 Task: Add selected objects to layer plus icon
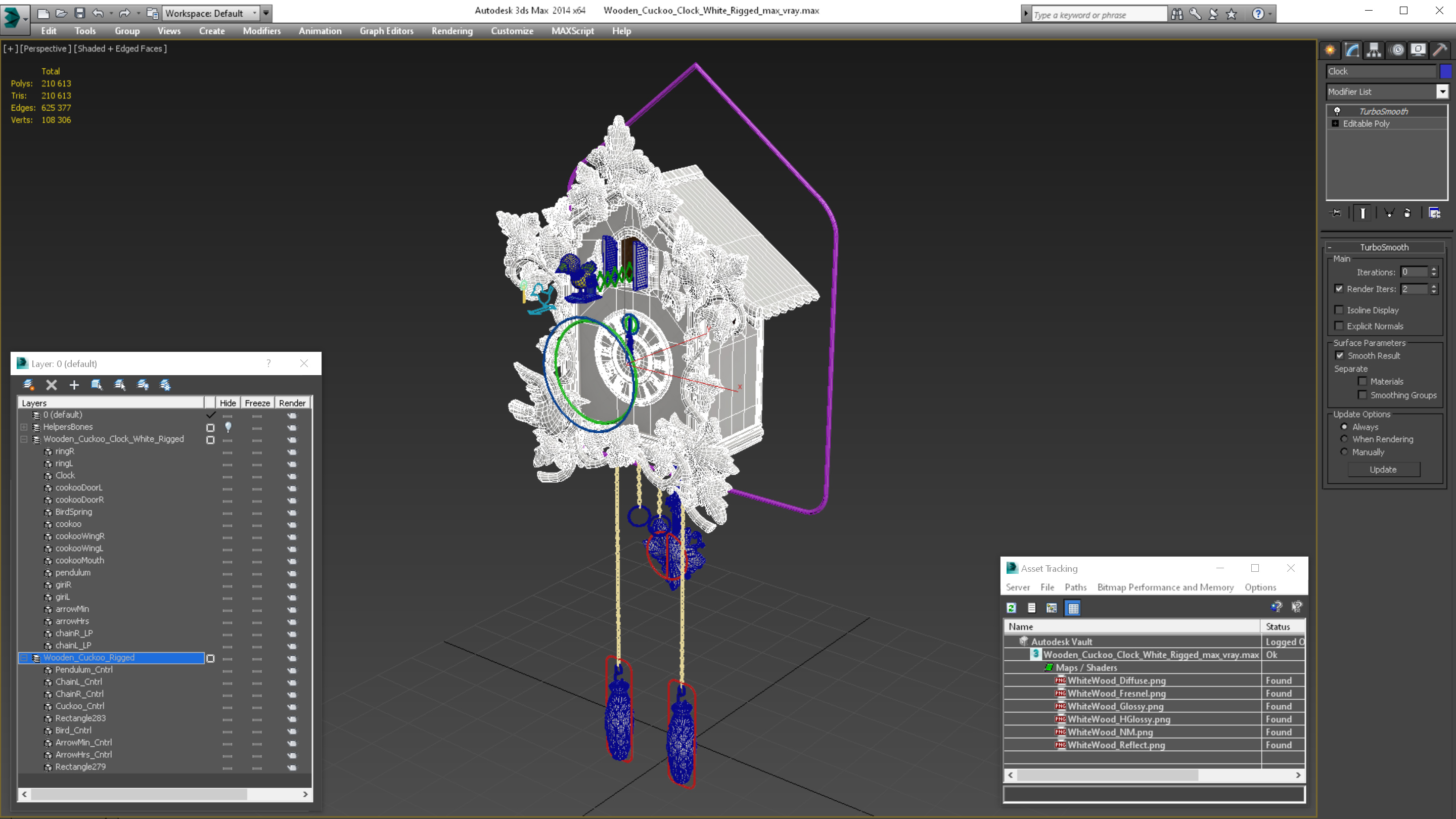[74, 385]
